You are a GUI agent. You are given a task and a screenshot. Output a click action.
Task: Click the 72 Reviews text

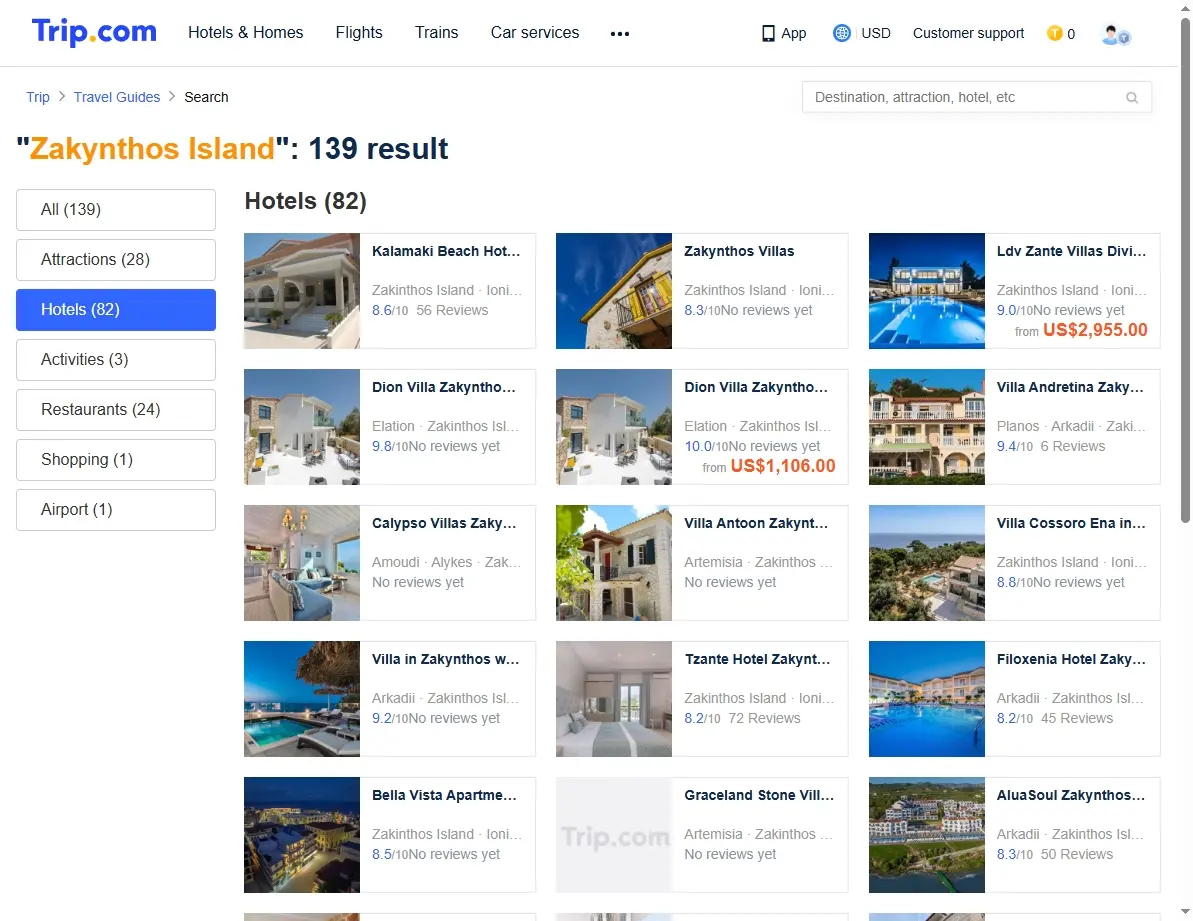764,719
